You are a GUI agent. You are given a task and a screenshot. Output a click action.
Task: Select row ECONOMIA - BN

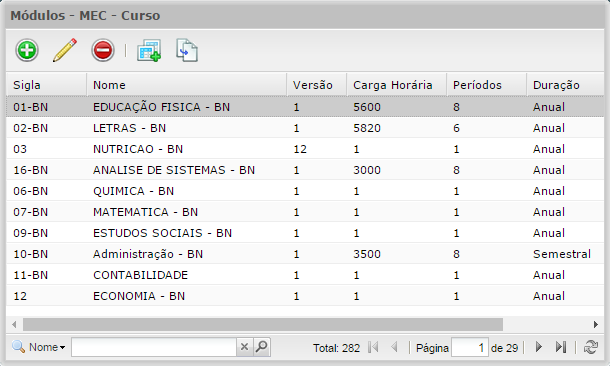click(x=305, y=296)
